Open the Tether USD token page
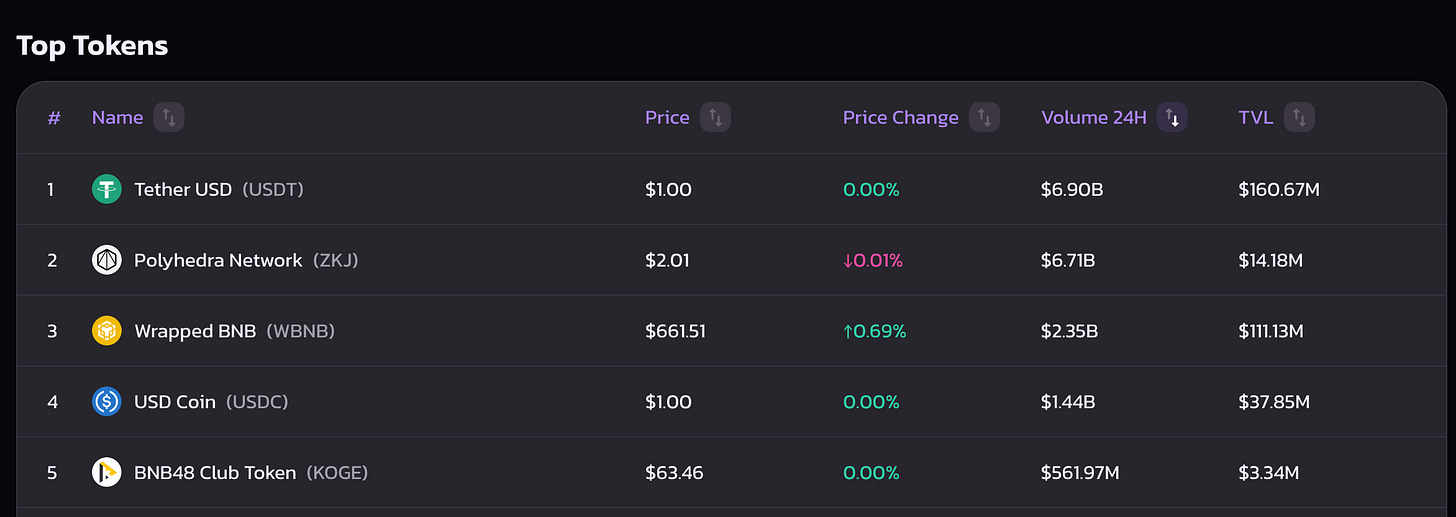 (x=183, y=189)
